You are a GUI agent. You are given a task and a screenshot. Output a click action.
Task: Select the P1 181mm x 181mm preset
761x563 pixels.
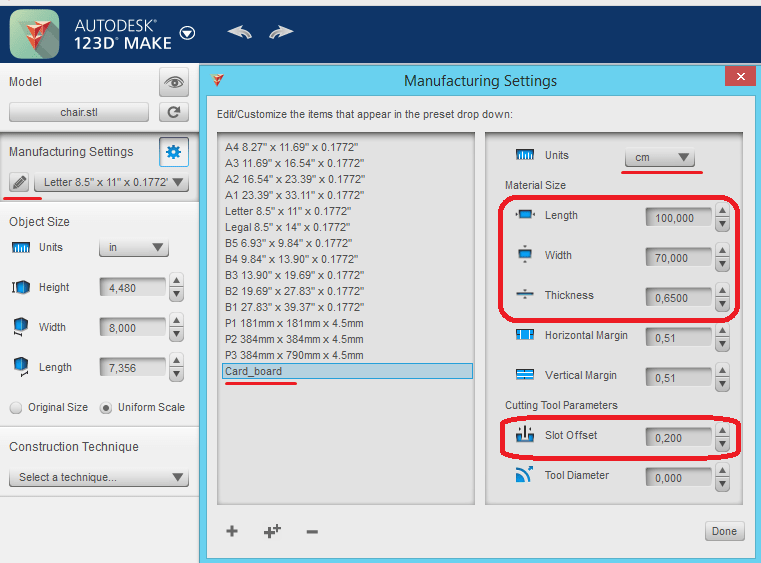point(294,323)
